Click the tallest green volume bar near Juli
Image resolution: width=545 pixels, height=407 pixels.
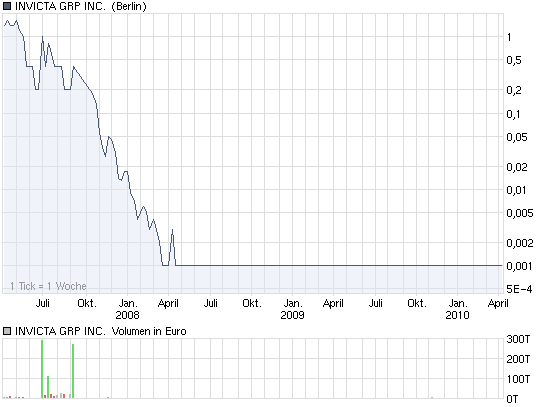[x=42, y=369]
